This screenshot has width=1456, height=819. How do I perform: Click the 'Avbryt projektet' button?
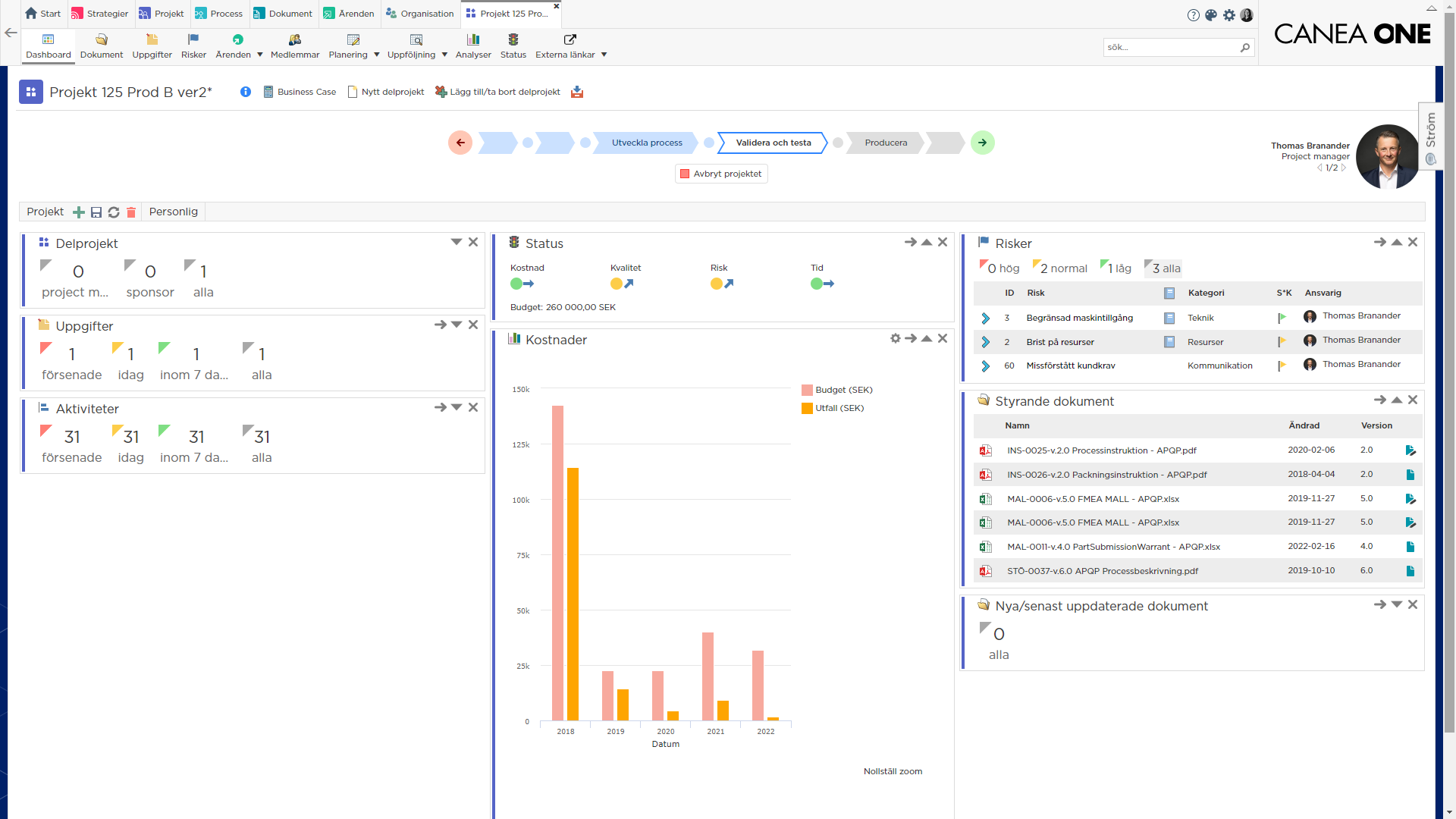pos(720,173)
